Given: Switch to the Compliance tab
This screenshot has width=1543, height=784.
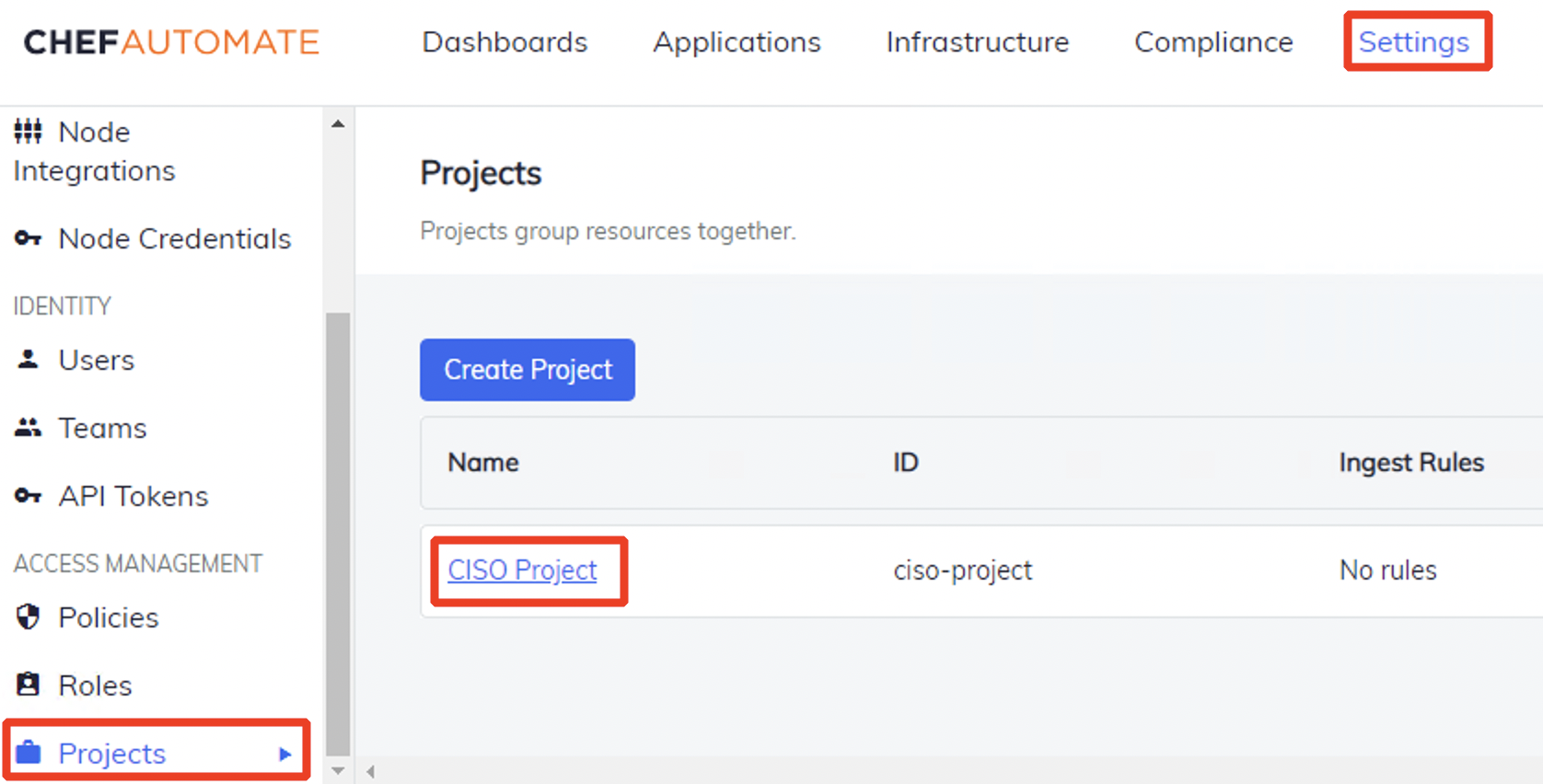Looking at the screenshot, I should (x=1213, y=42).
